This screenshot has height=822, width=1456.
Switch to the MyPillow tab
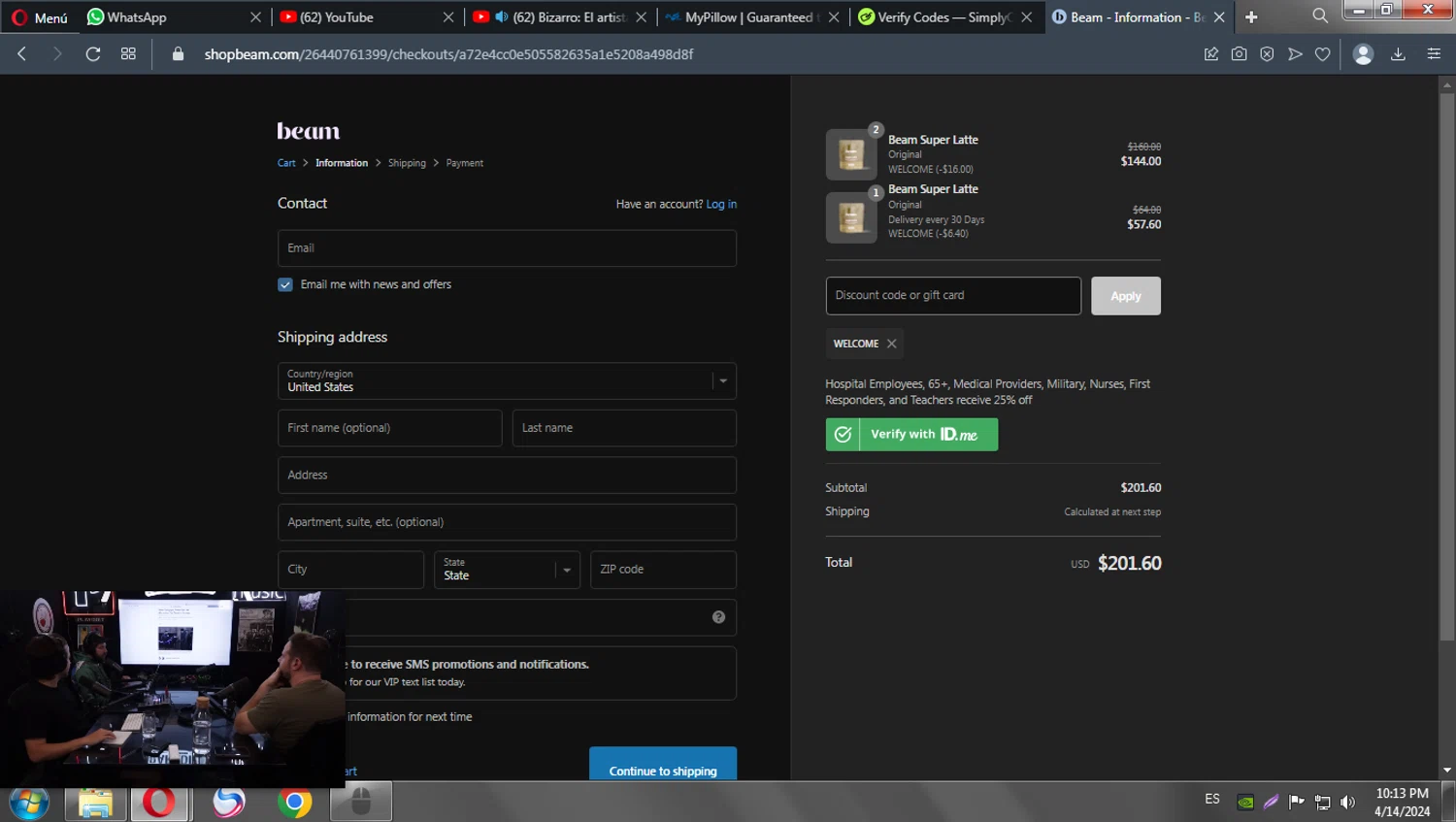(752, 17)
